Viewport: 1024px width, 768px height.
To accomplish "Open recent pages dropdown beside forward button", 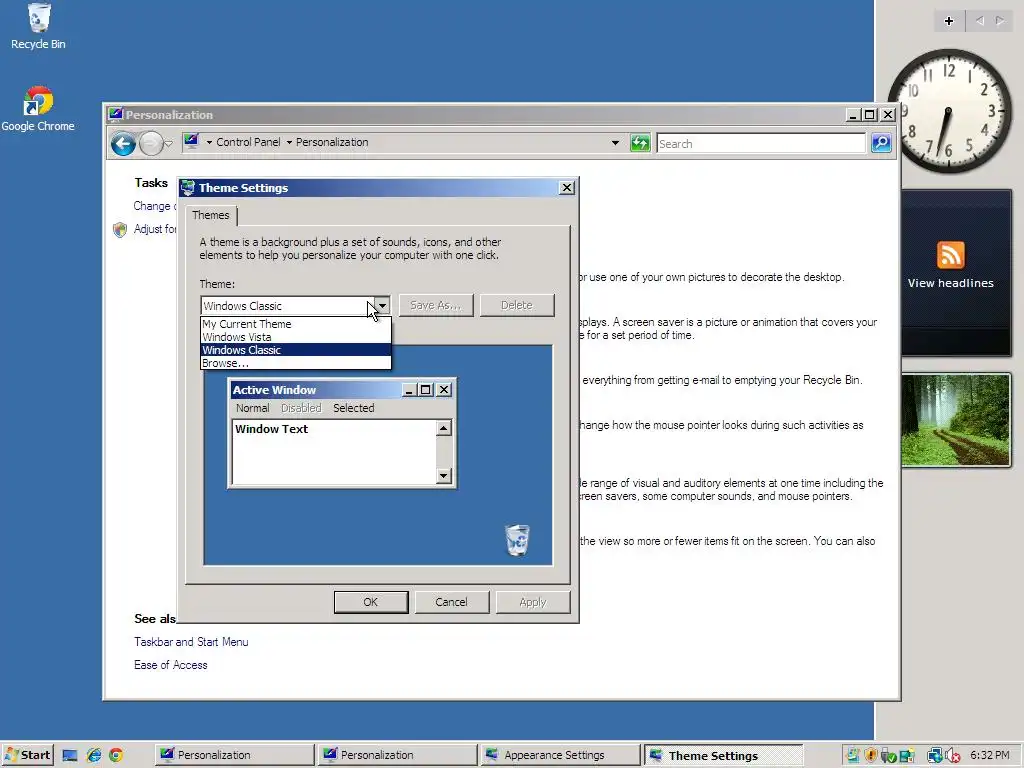I will 168,144.
